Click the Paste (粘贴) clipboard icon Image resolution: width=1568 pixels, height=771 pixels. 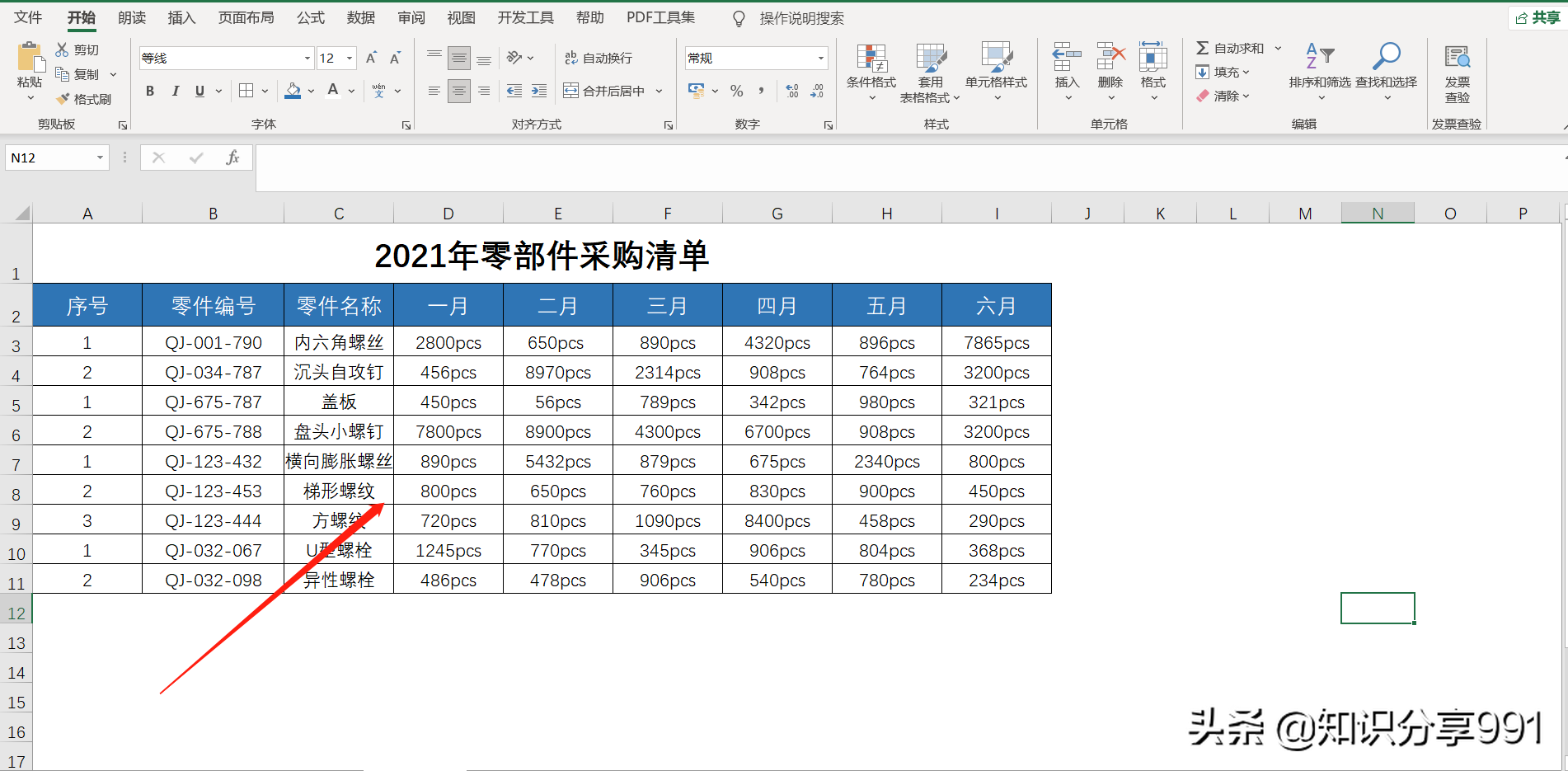(30, 56)
